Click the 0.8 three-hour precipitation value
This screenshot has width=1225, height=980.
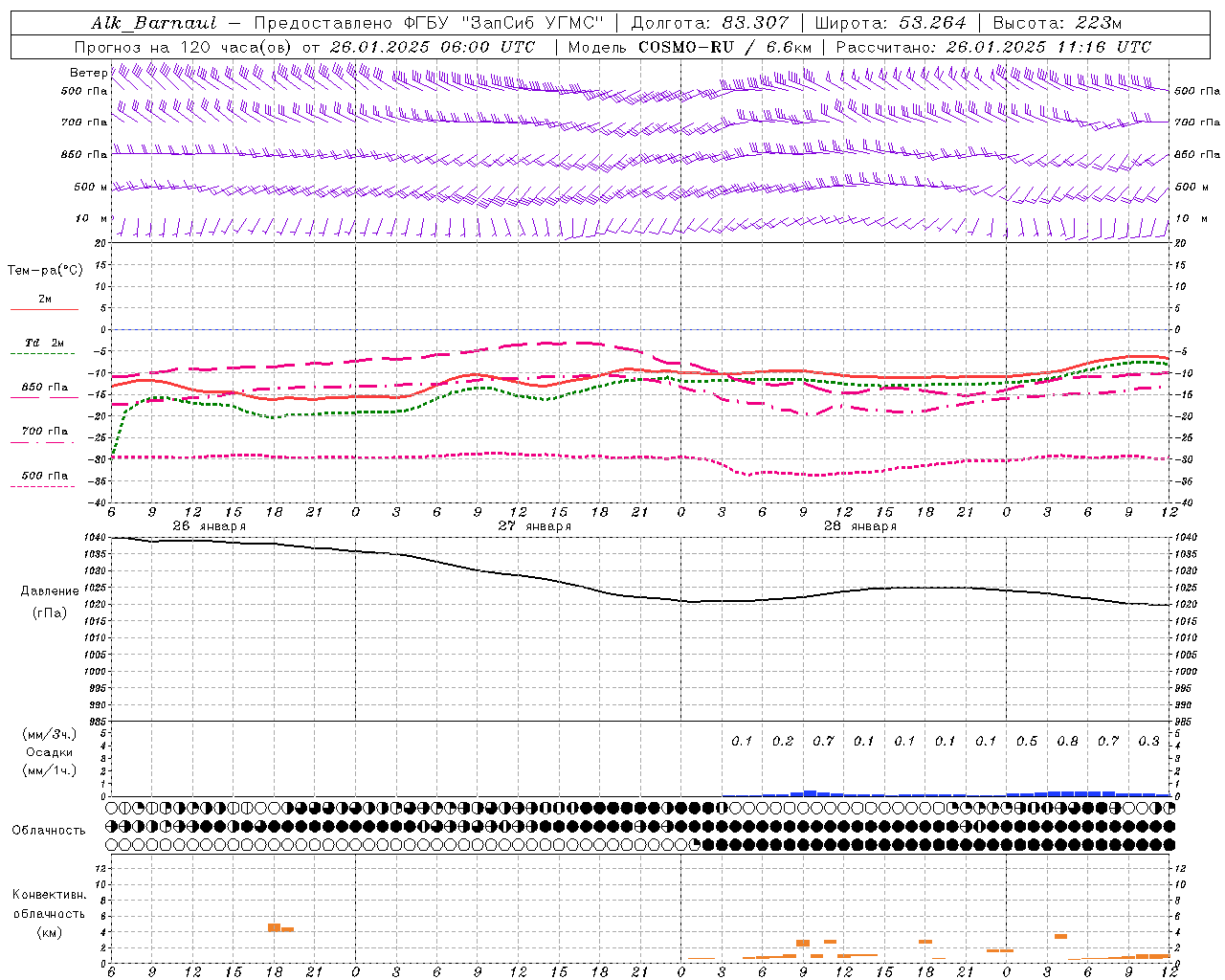pos(1067,741)
